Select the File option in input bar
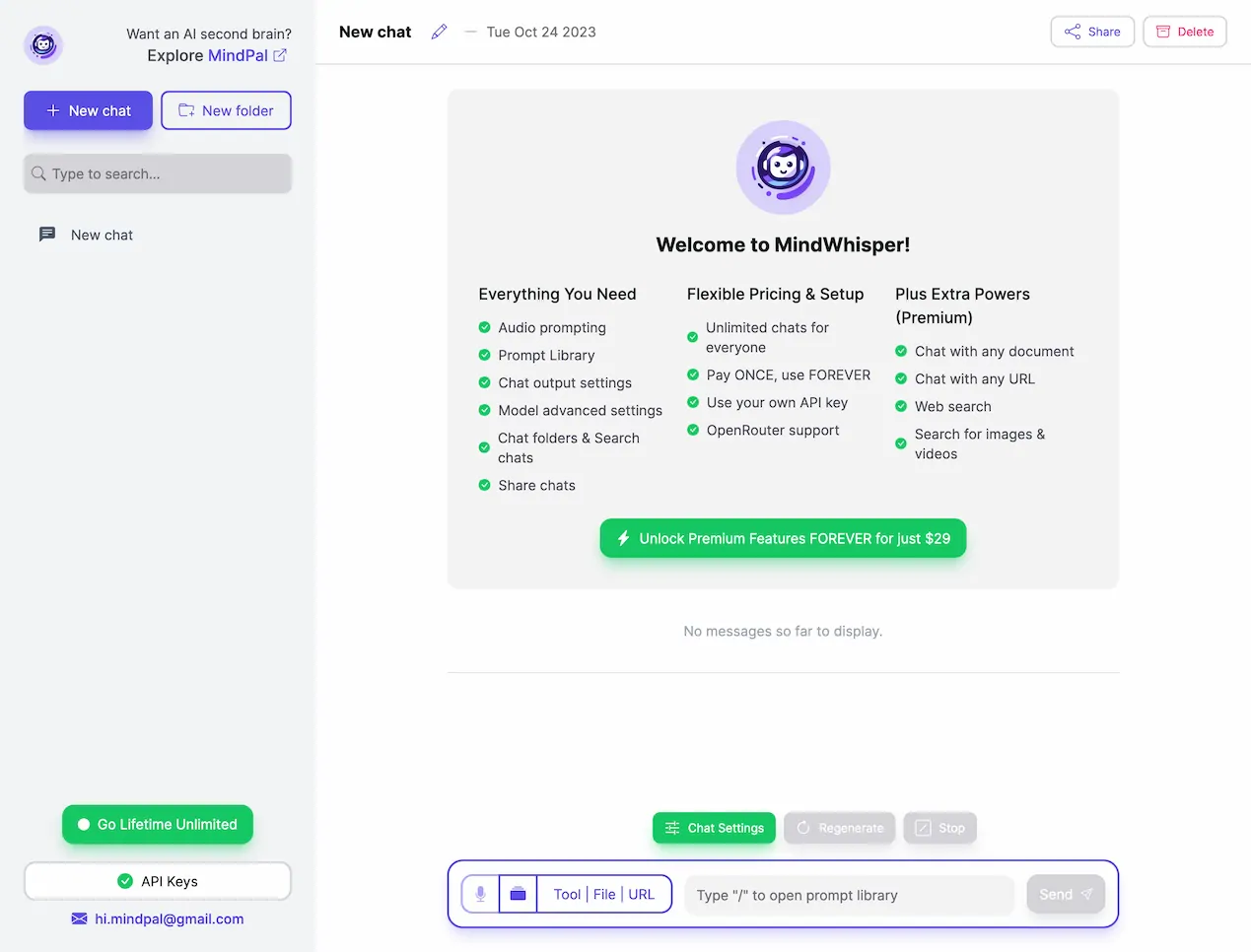Image resolution: width=1251 pixels, height=952 pixels. tap(604, 894)
